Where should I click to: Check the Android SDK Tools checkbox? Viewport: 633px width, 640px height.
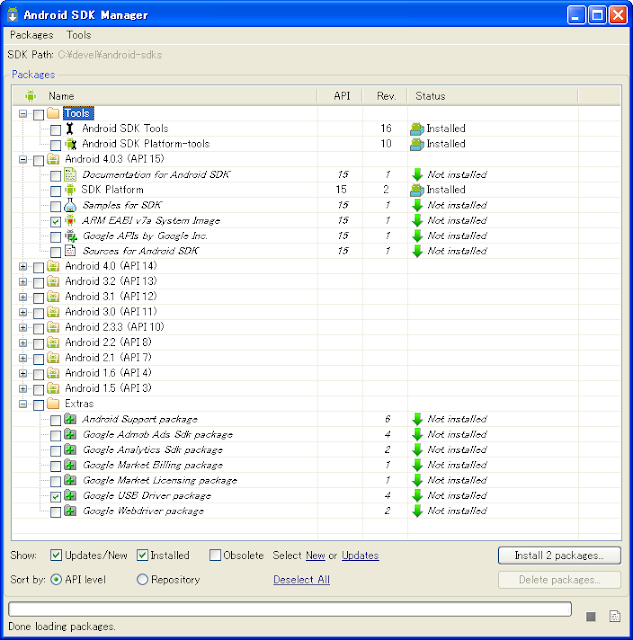56,130
